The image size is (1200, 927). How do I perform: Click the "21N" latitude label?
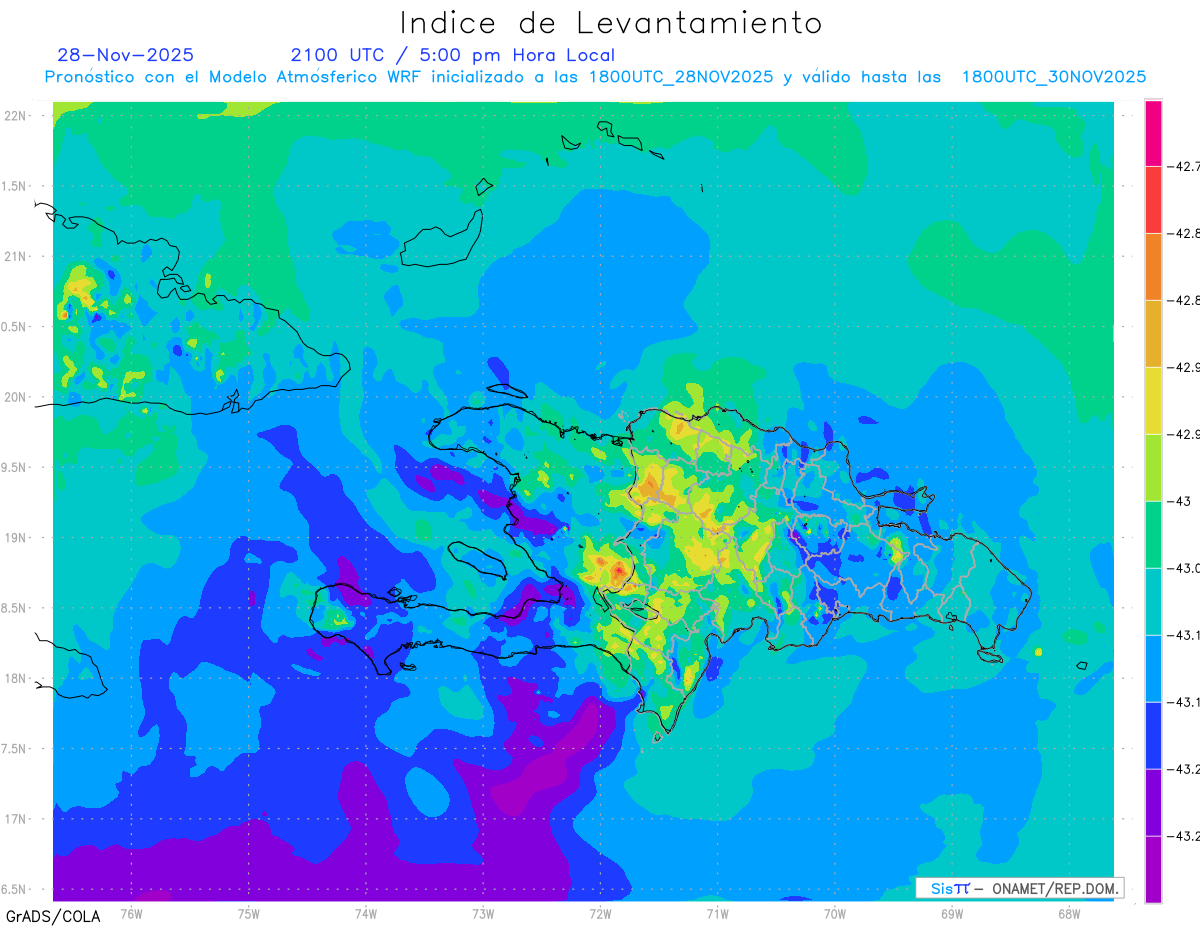pos(15,256)
